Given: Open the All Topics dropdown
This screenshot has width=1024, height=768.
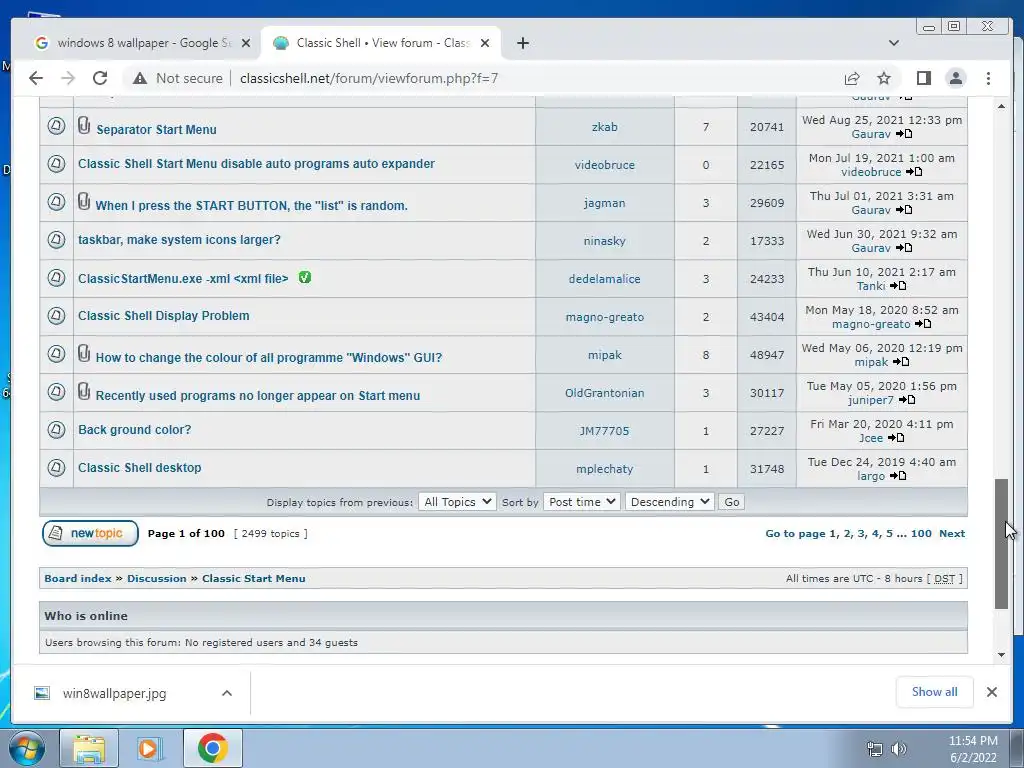Looking at the screenshot, I should pyautogui.click(x=457, y=502).
